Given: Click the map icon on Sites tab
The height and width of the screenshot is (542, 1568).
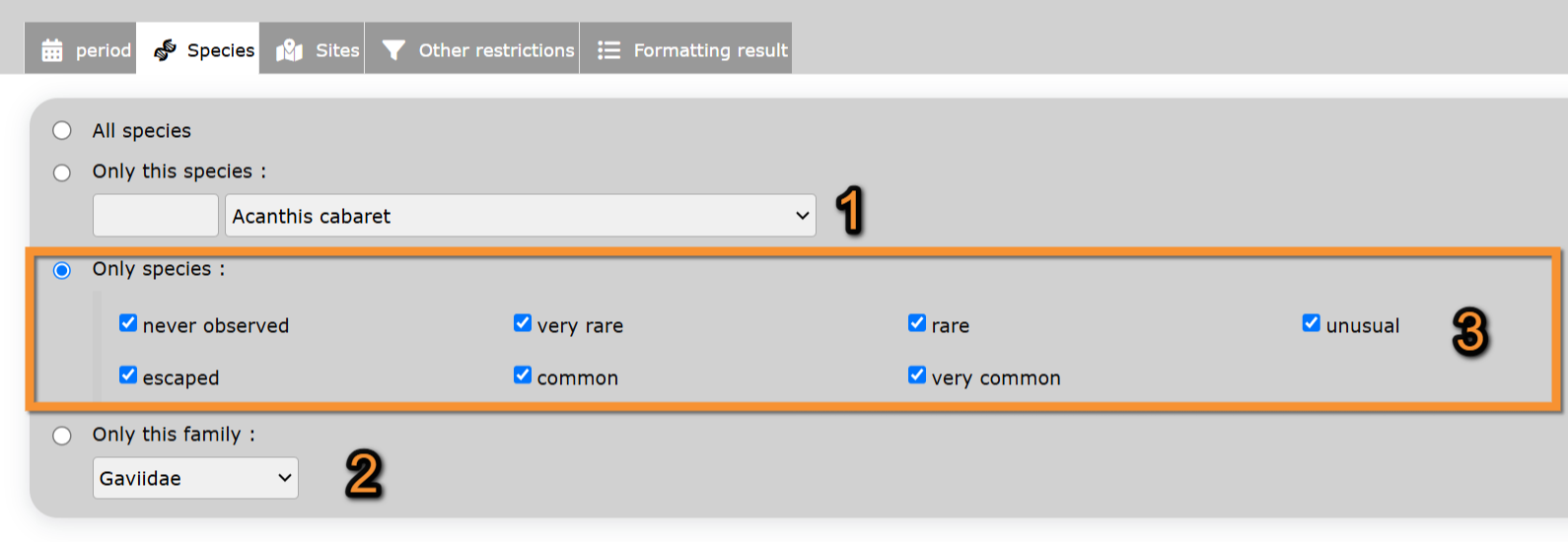Looking at the screenshot, I should [289, 50].
